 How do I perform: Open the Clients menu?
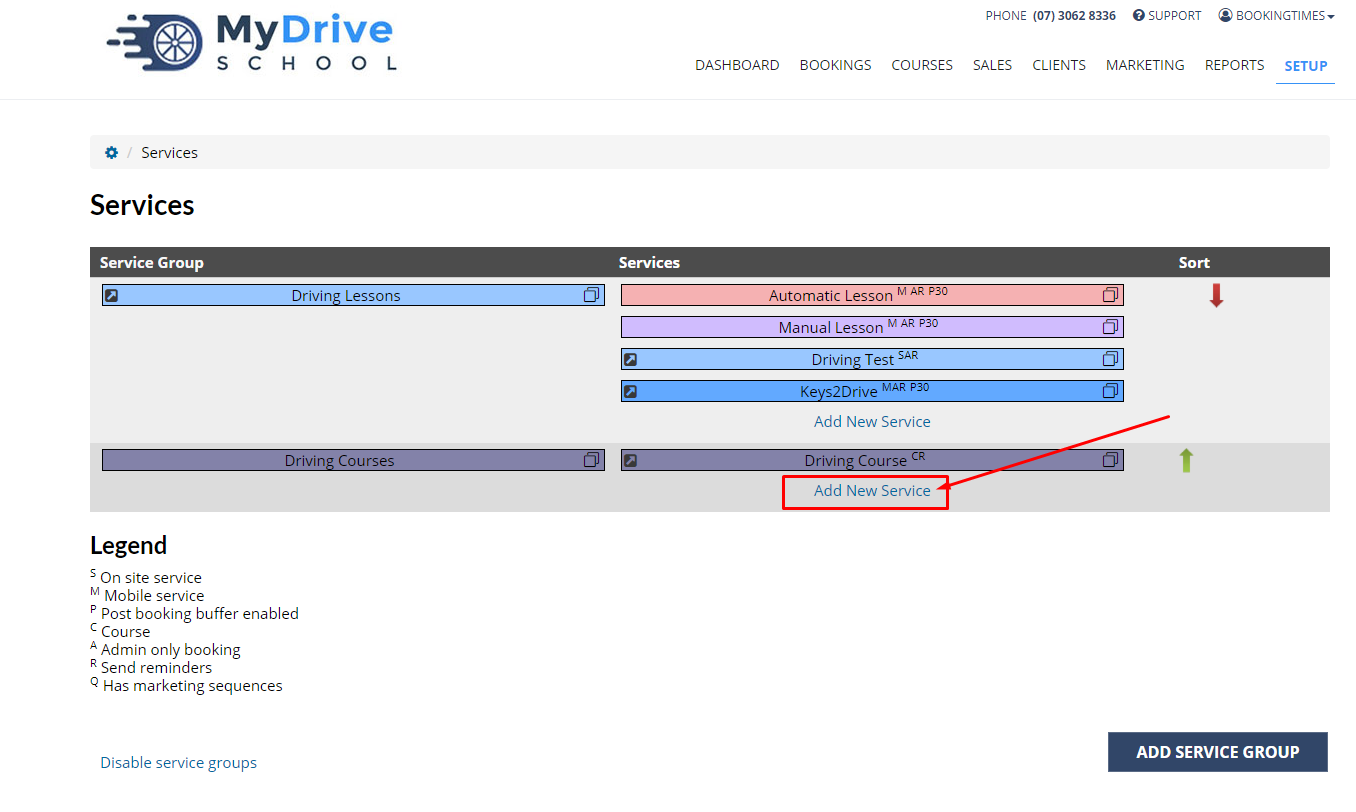[x=1059, y=65]
